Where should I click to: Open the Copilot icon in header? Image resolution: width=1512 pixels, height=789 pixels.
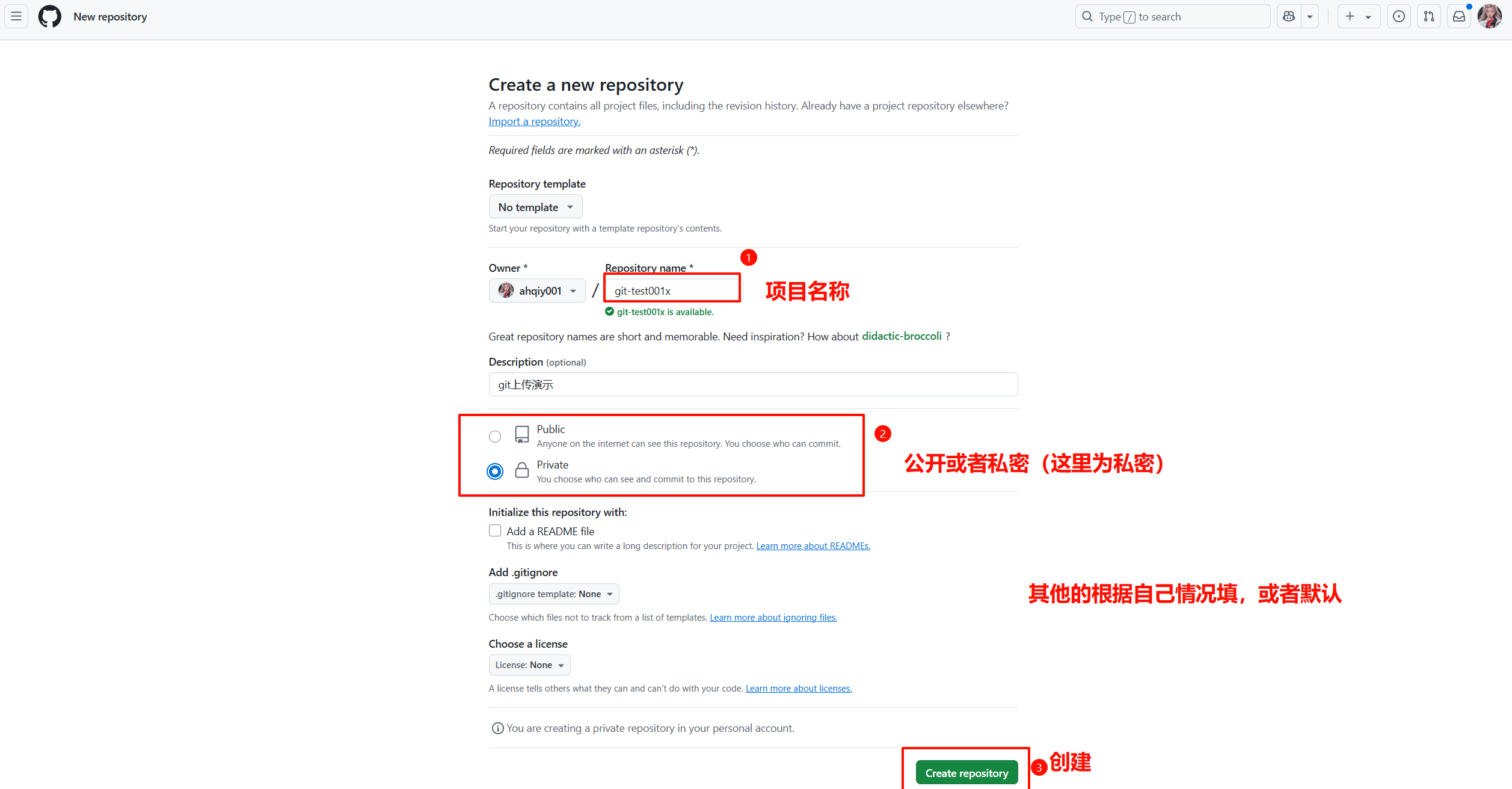[1289, 17]
